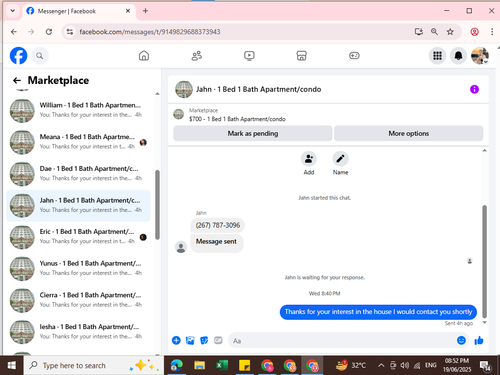Image resolution: width=500 pixels, height=375 pixels.
Task: Click the browser back arrow
Action: pyautogui.click(x=14, y=32)
